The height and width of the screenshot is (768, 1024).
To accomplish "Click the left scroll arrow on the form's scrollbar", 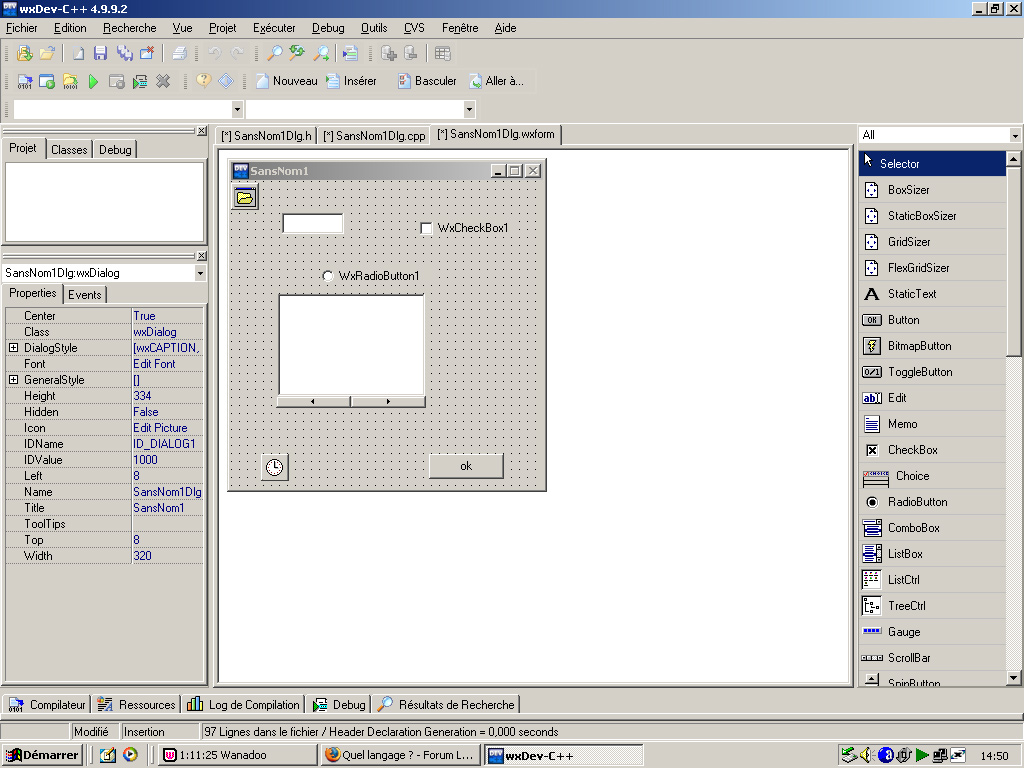I will (313, 402).
